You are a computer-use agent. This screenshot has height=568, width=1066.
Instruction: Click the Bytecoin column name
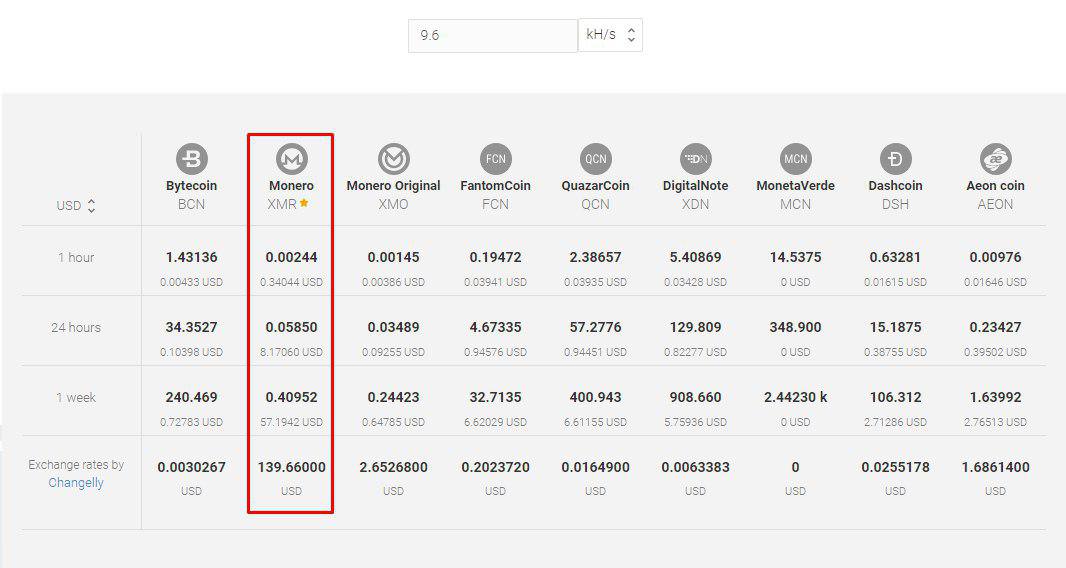[x=192, y=186]
